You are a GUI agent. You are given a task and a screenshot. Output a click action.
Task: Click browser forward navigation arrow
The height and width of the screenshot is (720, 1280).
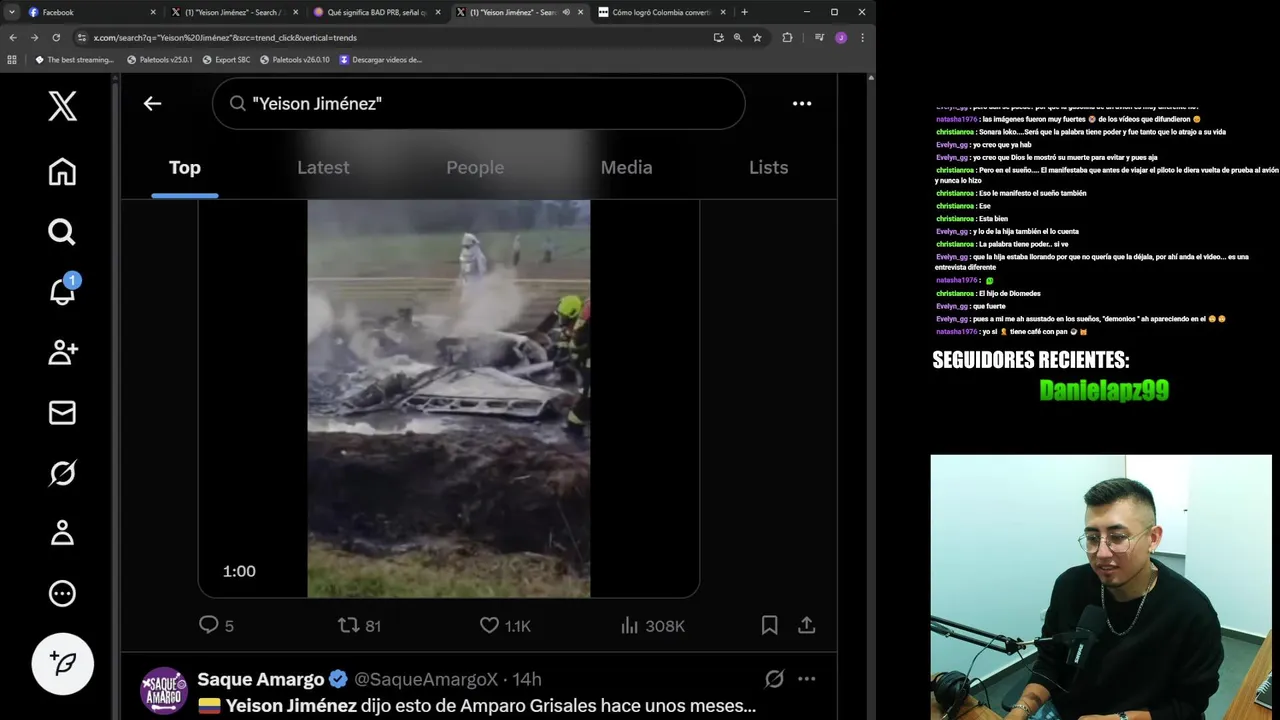pos(34,37)
